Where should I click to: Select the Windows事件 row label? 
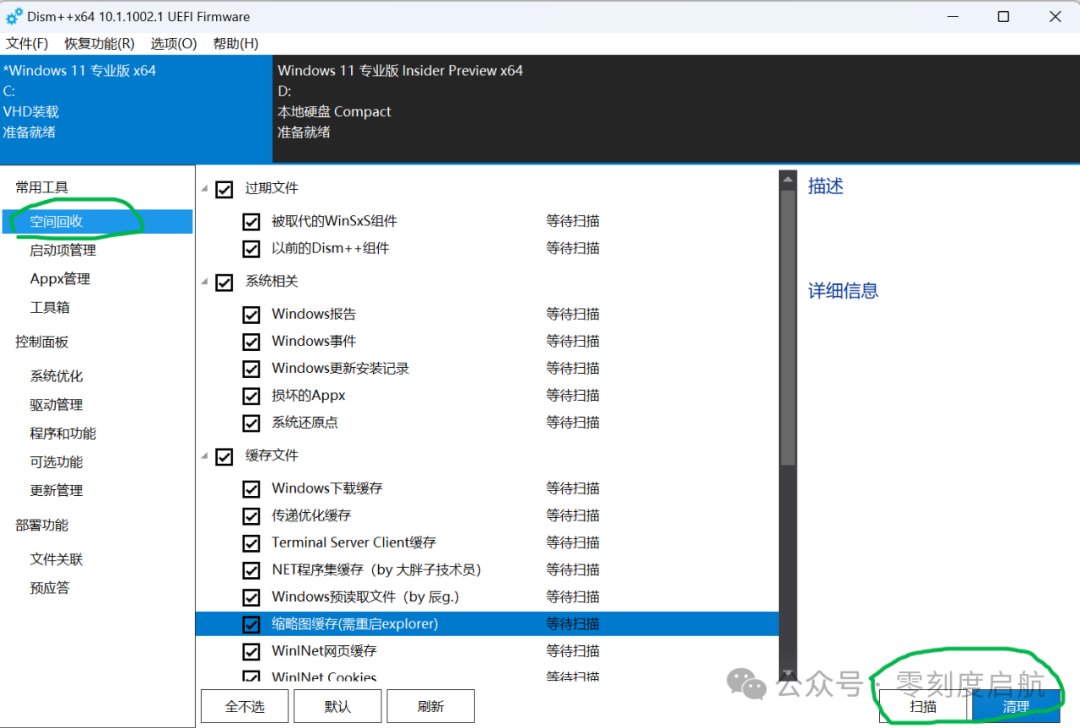(313, 341)
